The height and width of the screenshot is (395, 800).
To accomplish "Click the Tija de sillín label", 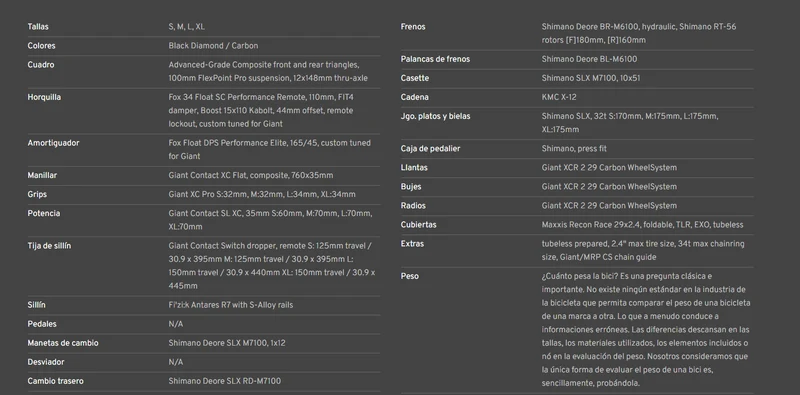I will 49,245.
